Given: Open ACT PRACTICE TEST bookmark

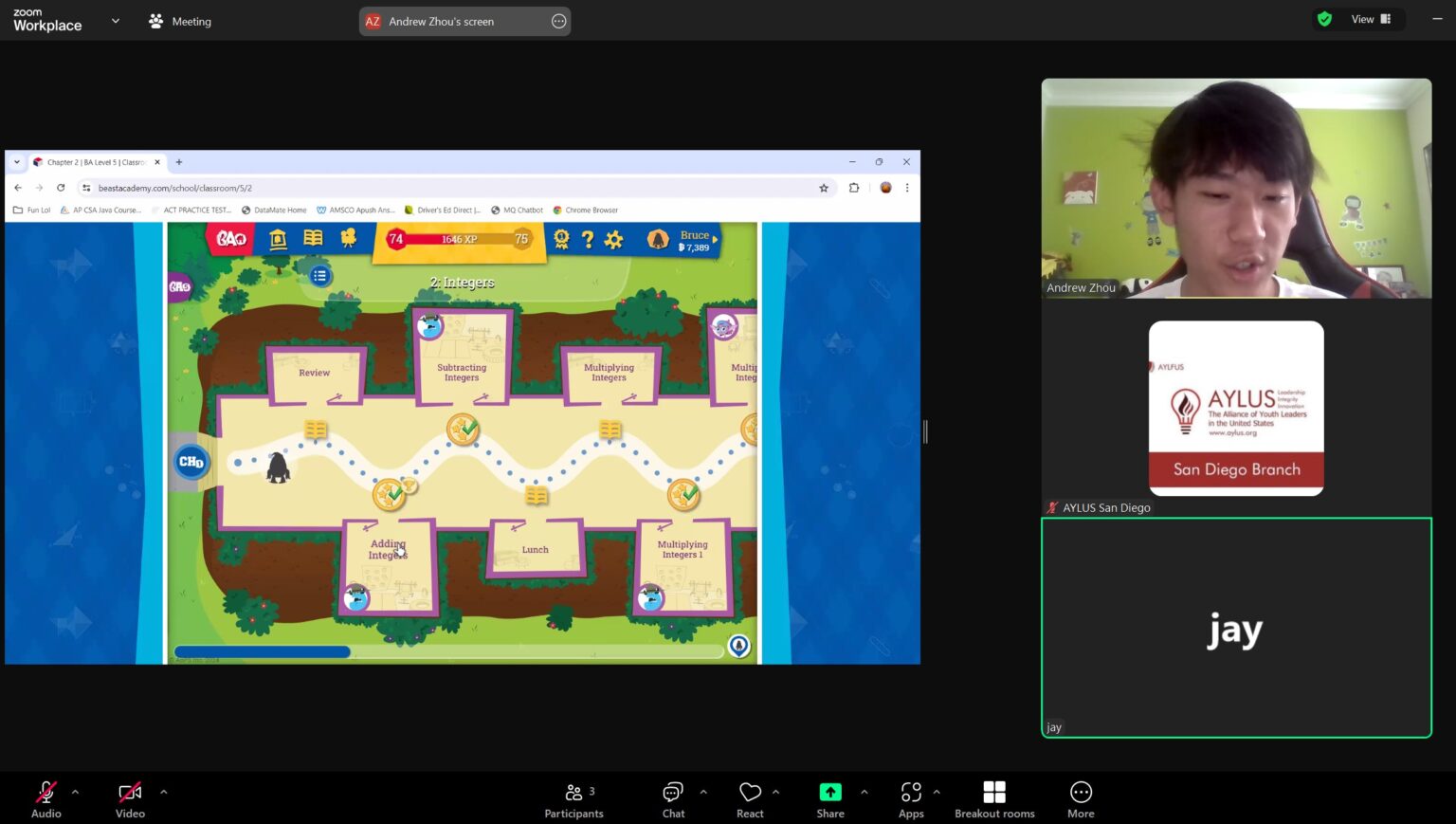Looking at the screenshot, I should (190, 210).
